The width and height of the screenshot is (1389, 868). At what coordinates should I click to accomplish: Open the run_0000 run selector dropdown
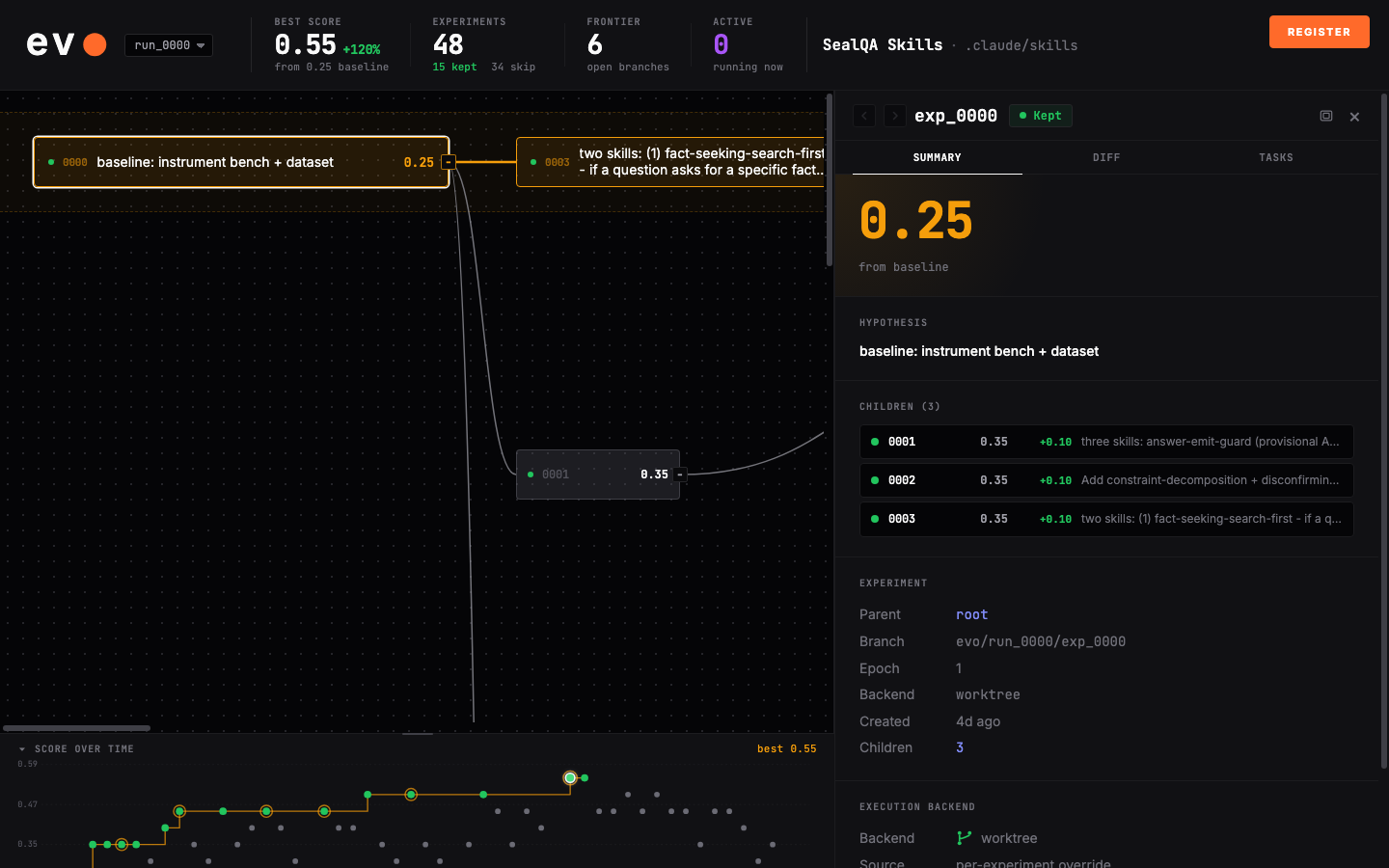pyautogui.click(x=169, y=45)
